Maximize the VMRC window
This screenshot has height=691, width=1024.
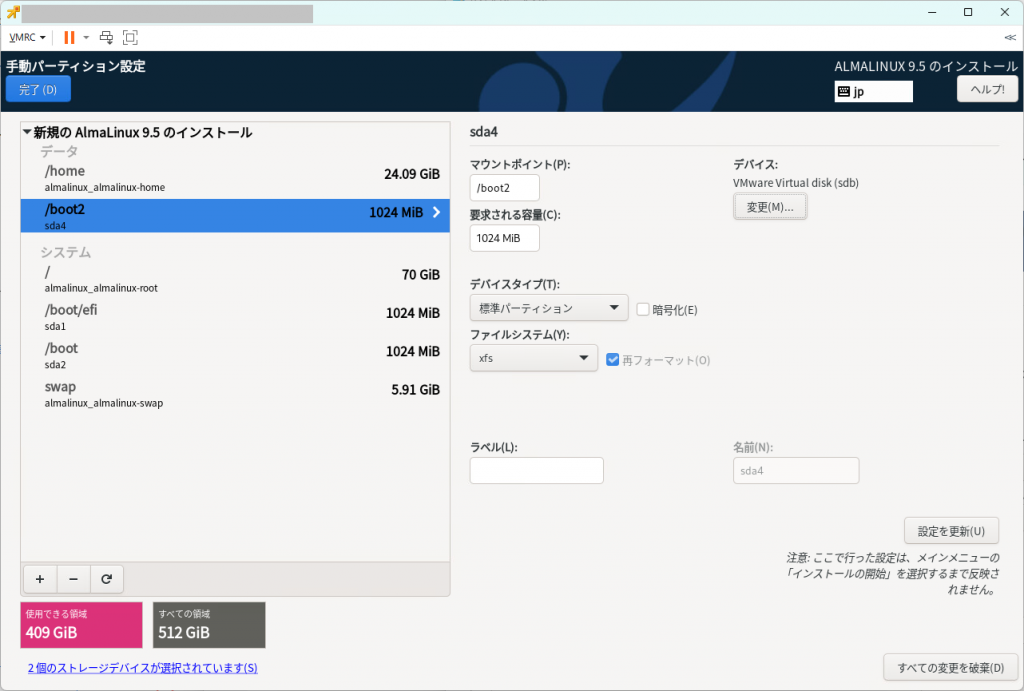click(968, 12)
